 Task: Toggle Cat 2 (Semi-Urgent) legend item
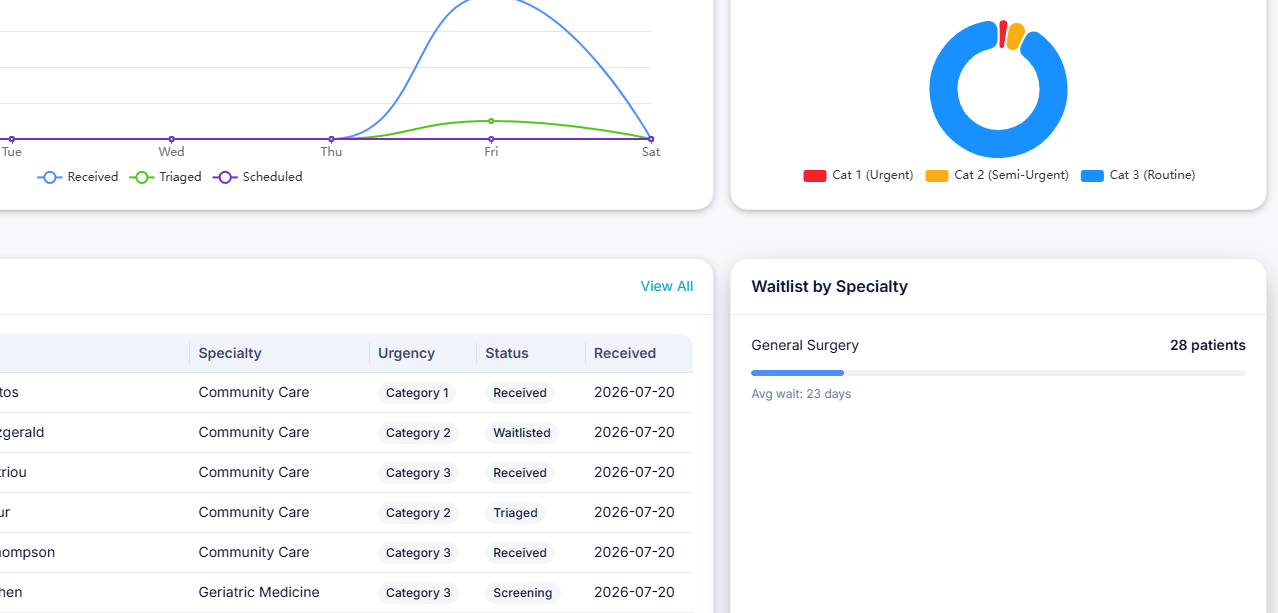pos(997,175)
